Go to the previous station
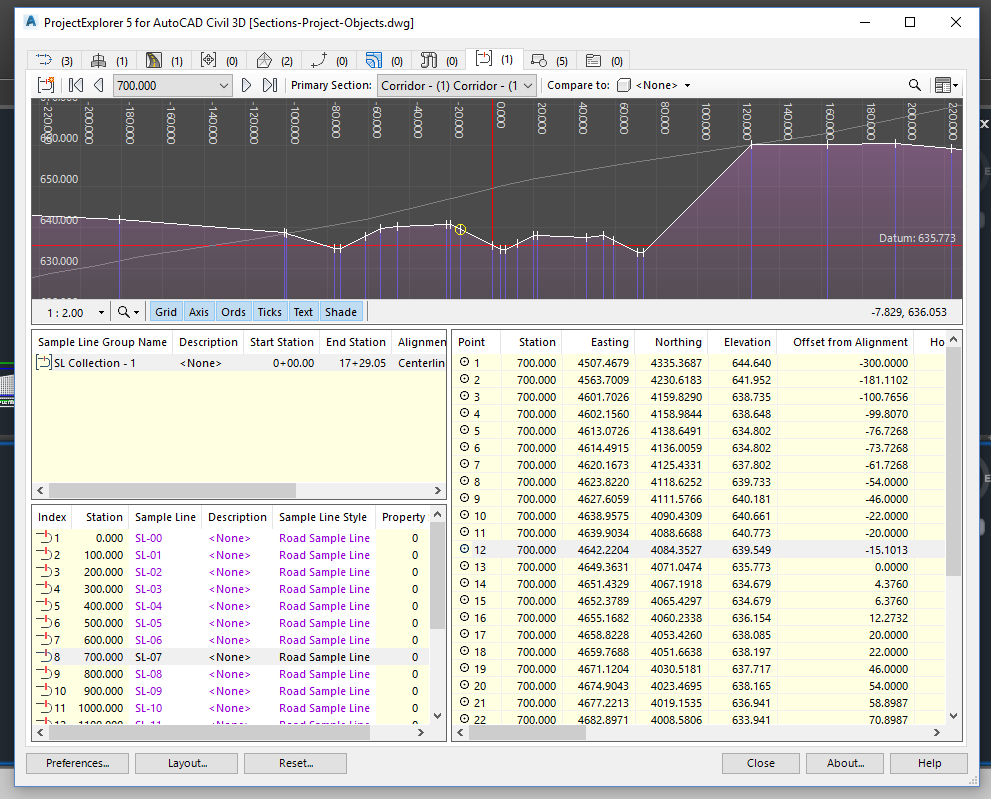This screenshot has width=991, height=799. point(99,85)
